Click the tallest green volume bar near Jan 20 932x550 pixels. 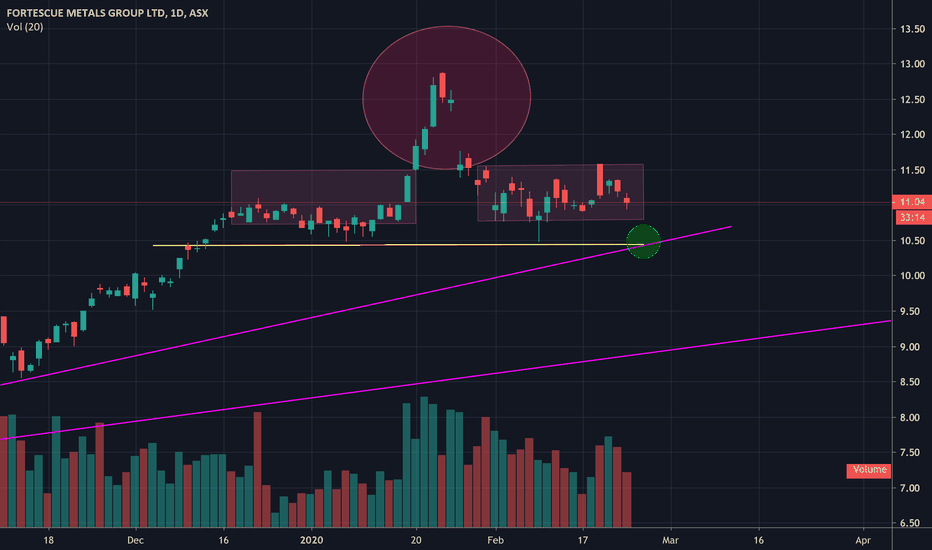coord(424,462)
